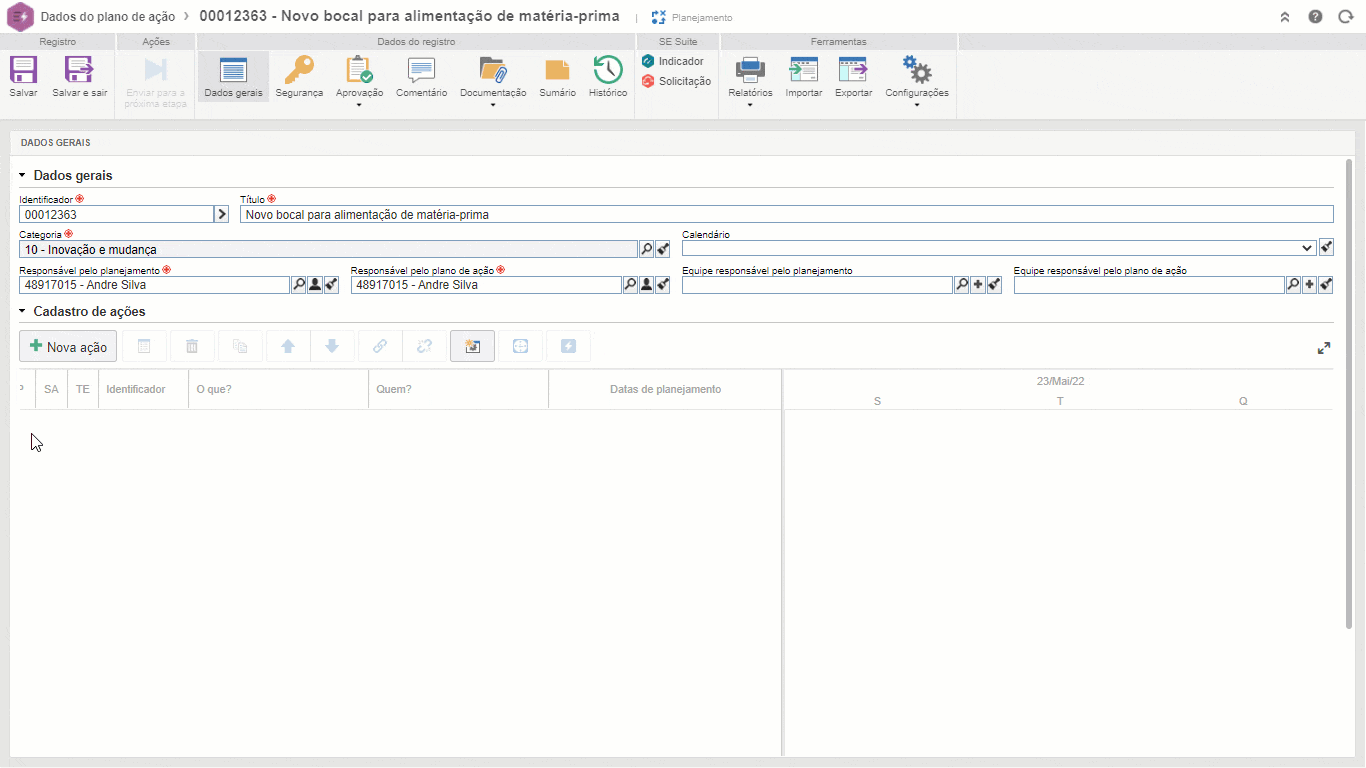Click the Salvar e sair icon
Viewport: 1366px width, 768px height.
point(79,71)
